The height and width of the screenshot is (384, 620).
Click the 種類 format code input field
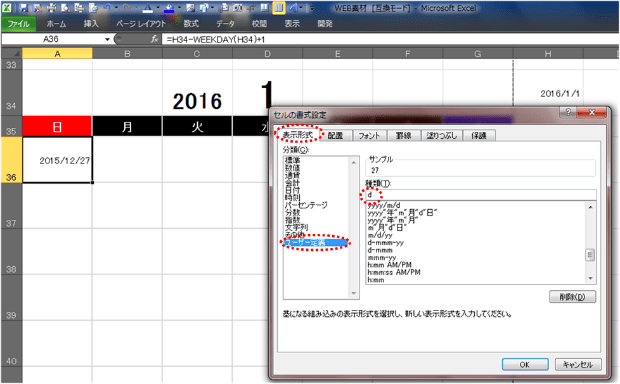click(480, 195)
